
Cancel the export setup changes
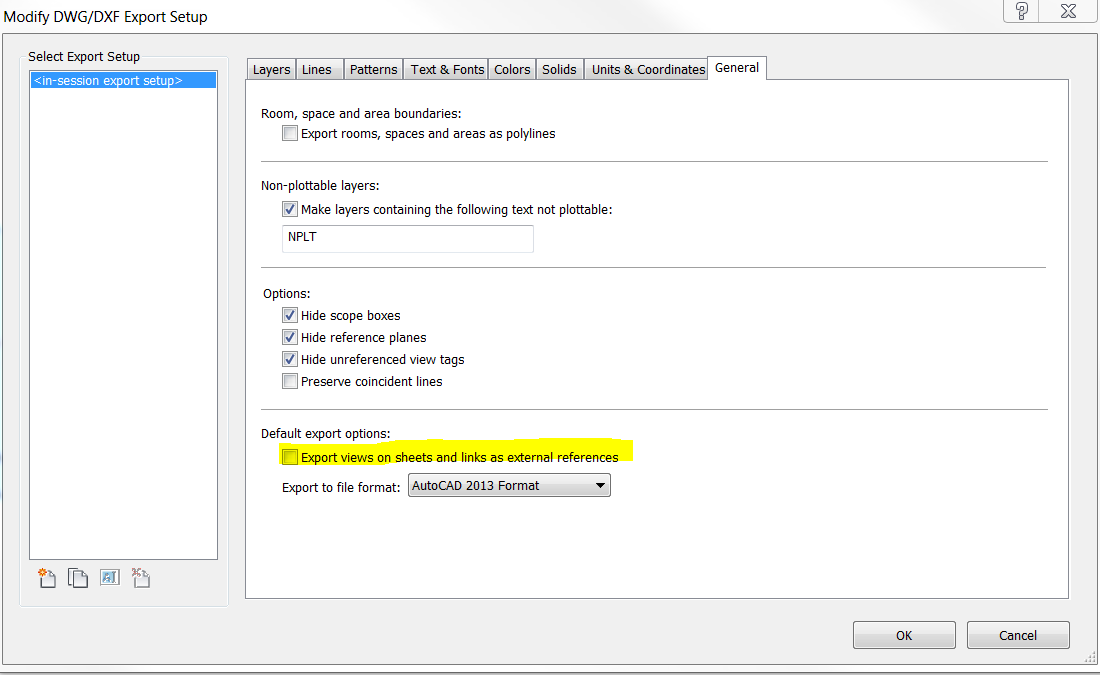coord(1018,636)
